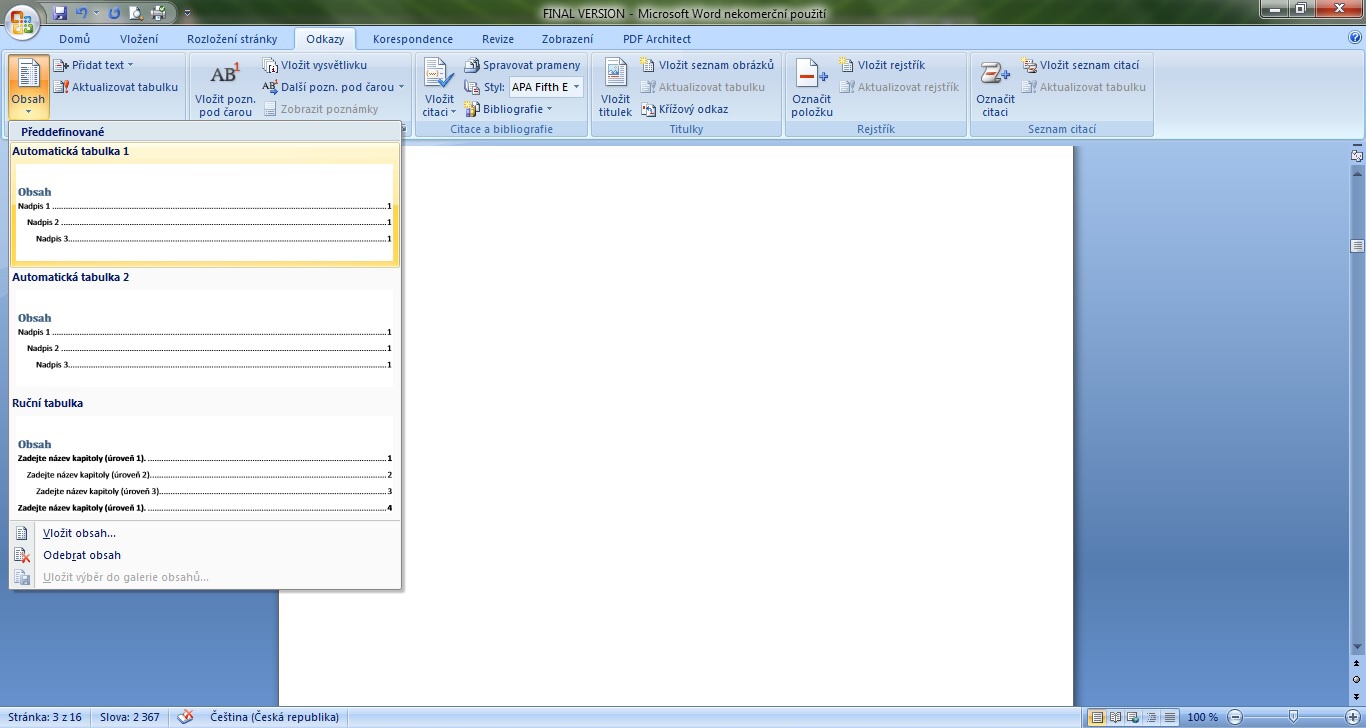Choose Vložit obsah... from the menu
Image resolution: width=1366 pixels, height=728 pixels.
(79, 533)
